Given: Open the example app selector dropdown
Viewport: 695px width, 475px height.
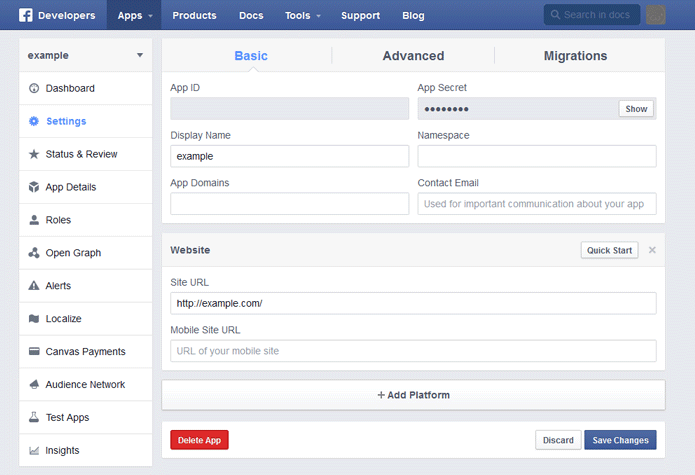Looking at the screenshot, I should tap(85, 55).
